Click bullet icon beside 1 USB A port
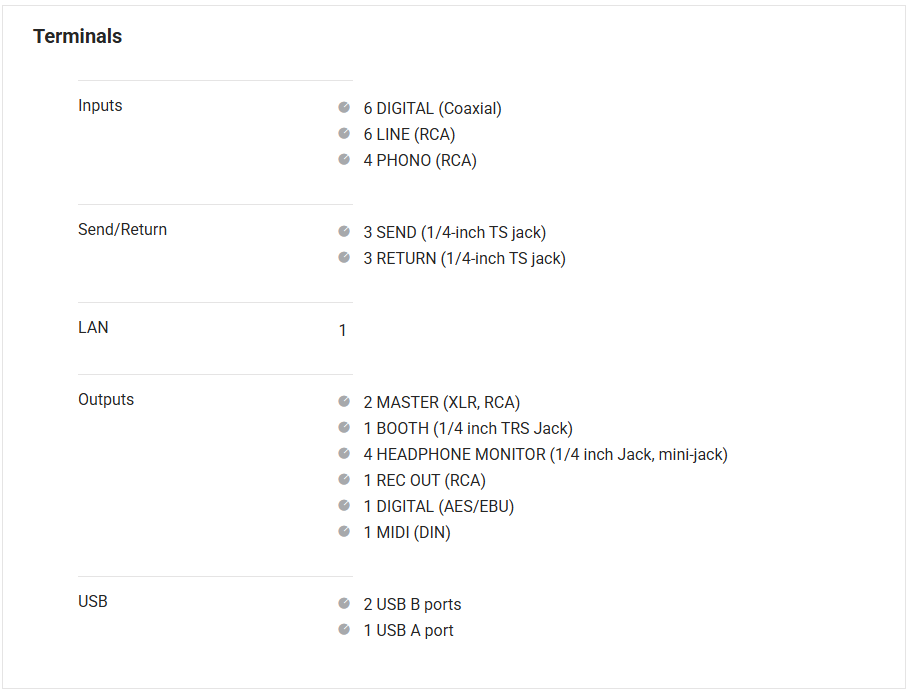 [344, 629]
